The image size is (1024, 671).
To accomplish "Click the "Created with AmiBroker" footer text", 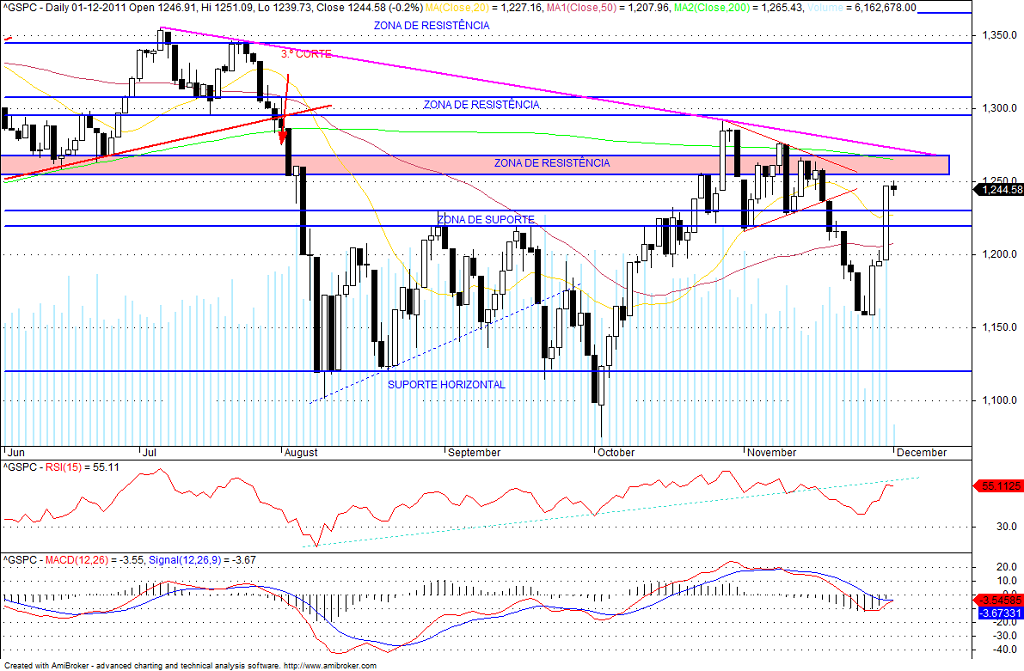I will tap(46, 666).
